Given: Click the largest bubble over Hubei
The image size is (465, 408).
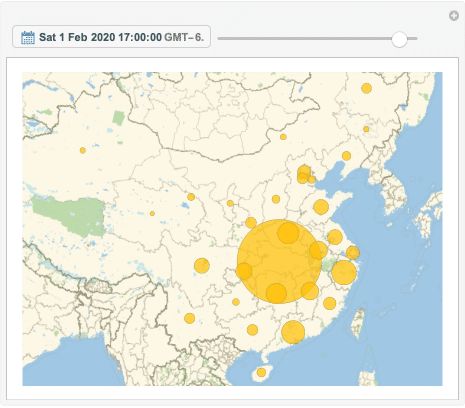Looking at the screenshot, I should pos(279,261).
